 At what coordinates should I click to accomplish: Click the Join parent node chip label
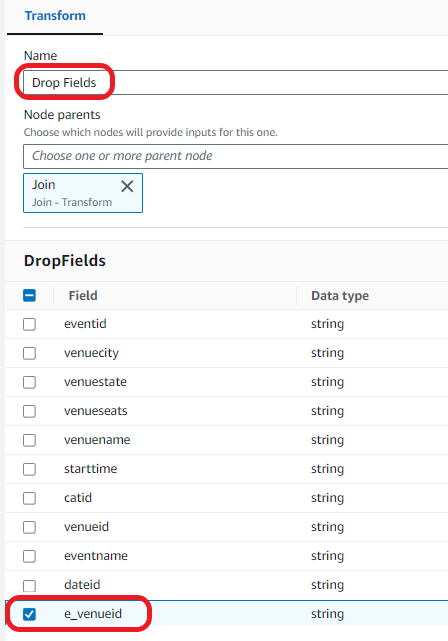tap(44, 185)
